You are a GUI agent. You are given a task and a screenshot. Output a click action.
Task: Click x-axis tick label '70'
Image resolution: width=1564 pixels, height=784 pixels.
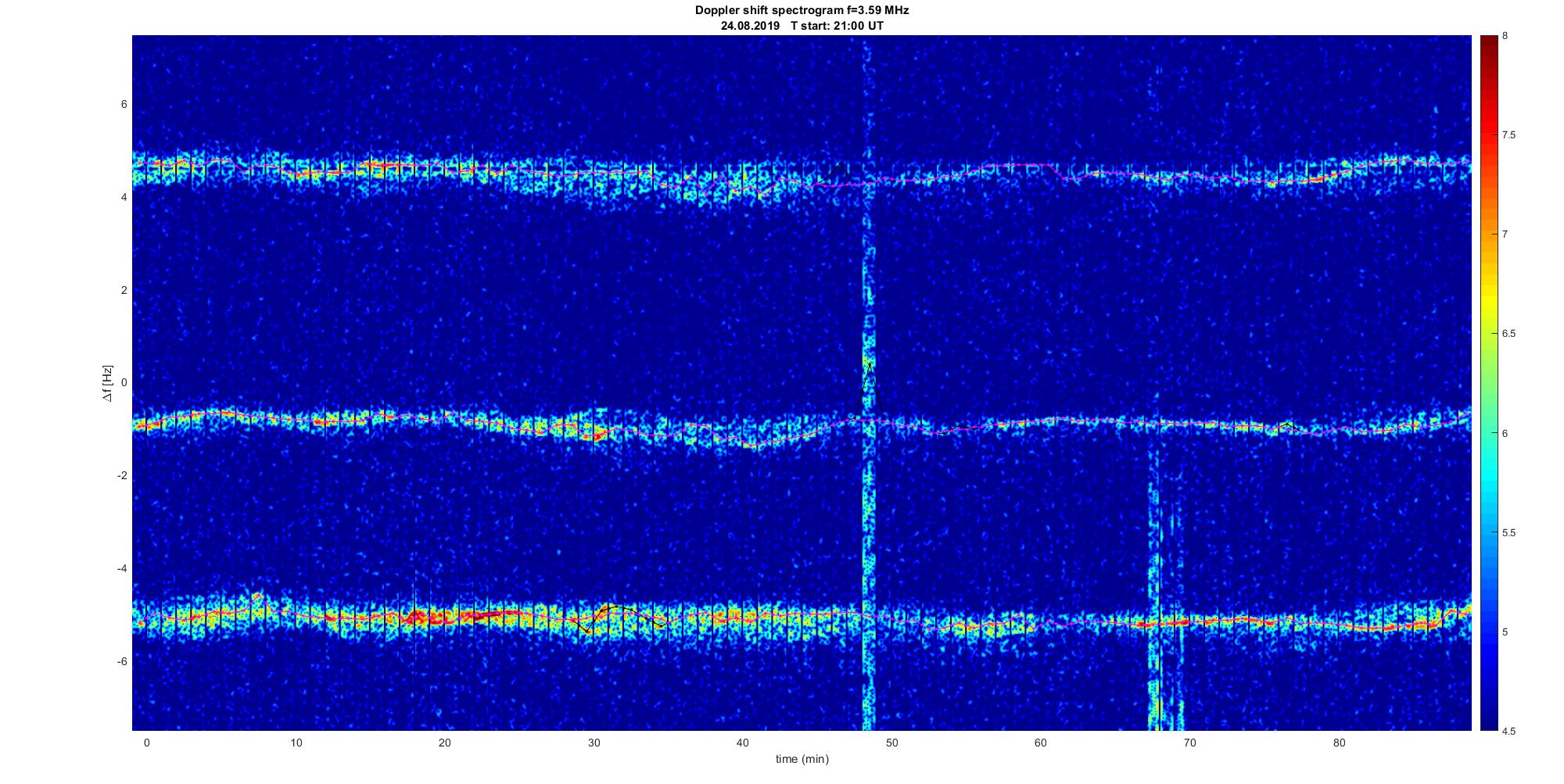[x=1189, y=743]
